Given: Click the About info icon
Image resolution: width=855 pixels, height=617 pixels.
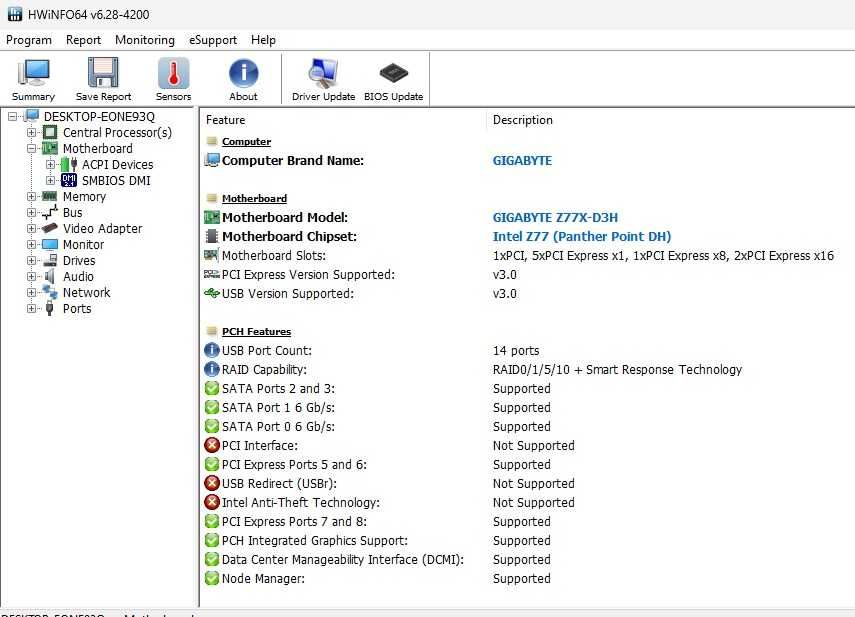Looking at the screenshot, I should point(243,72).
